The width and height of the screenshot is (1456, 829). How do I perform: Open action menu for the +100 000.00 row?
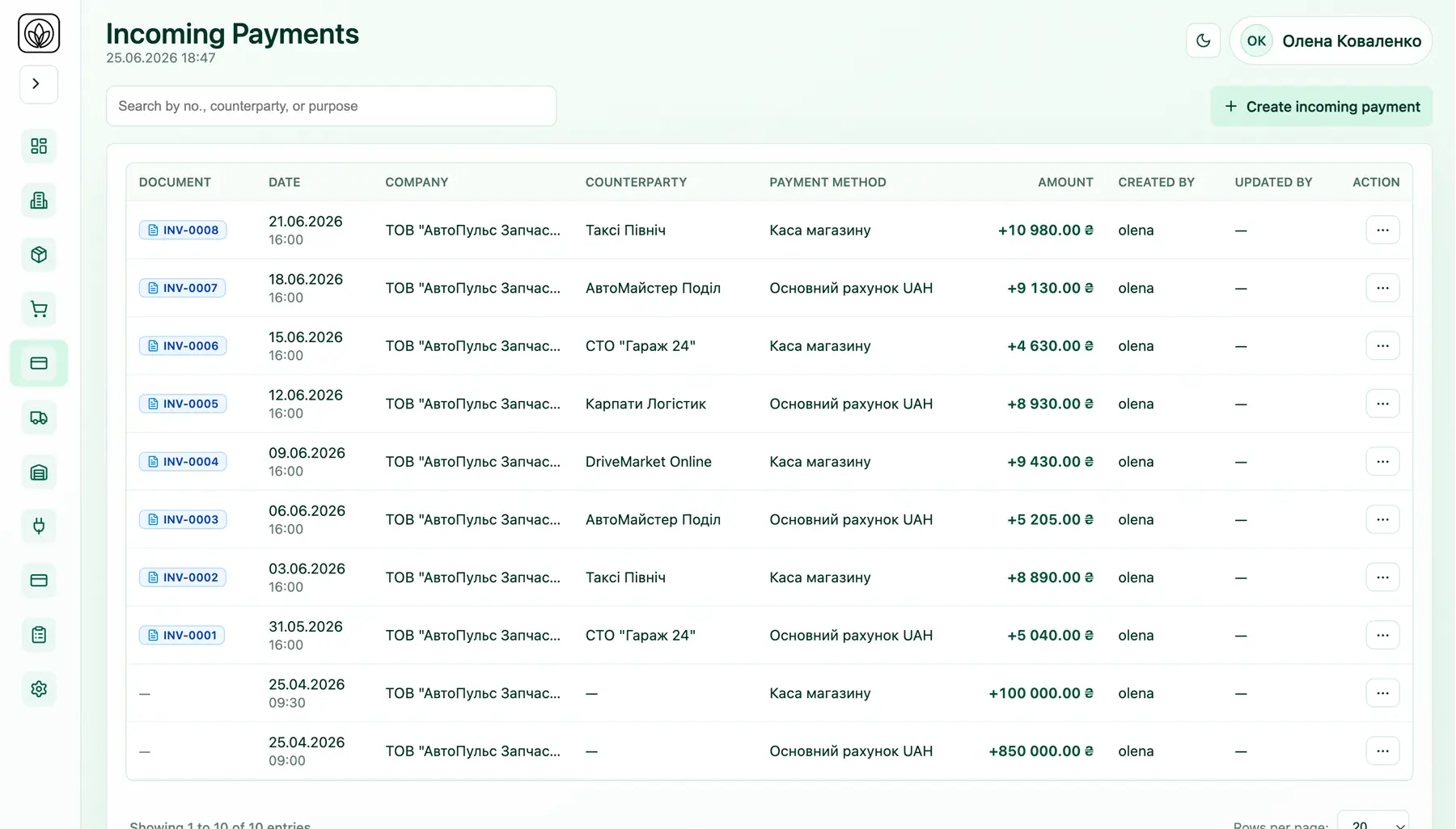[x=1382, y=693]
